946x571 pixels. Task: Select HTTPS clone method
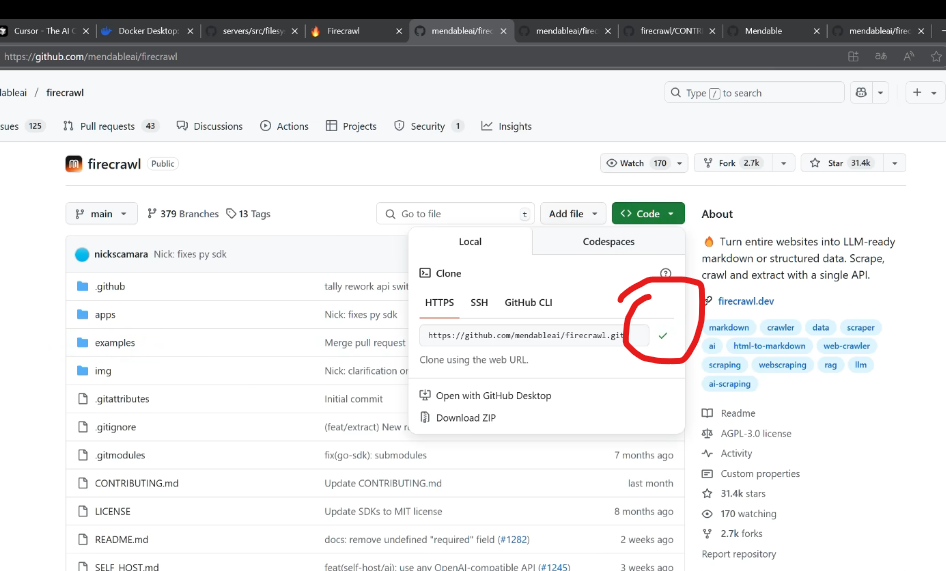[x=439, y=302]
